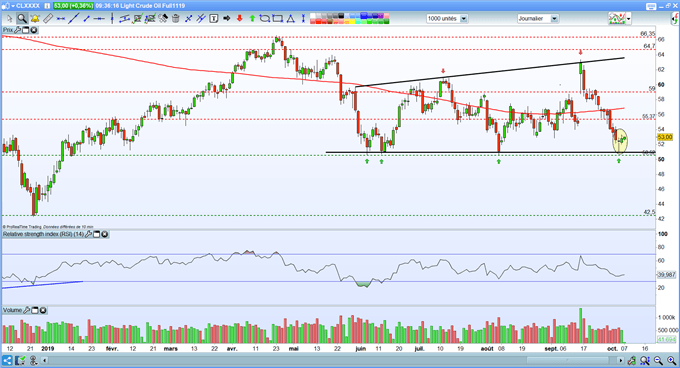The height and width of the screenshot is (368, 680).
Task: Pick the dark blue color swatch
Action: [375, 16]
